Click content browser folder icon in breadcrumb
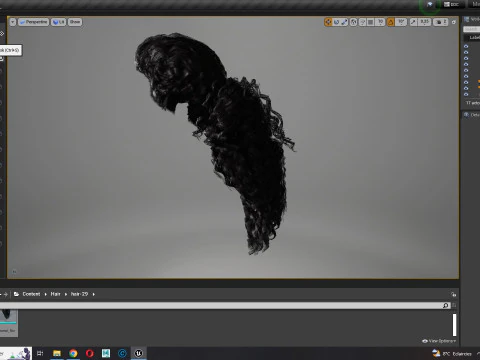The width and height of the screenshot is (480, 360). coord(16,294)
